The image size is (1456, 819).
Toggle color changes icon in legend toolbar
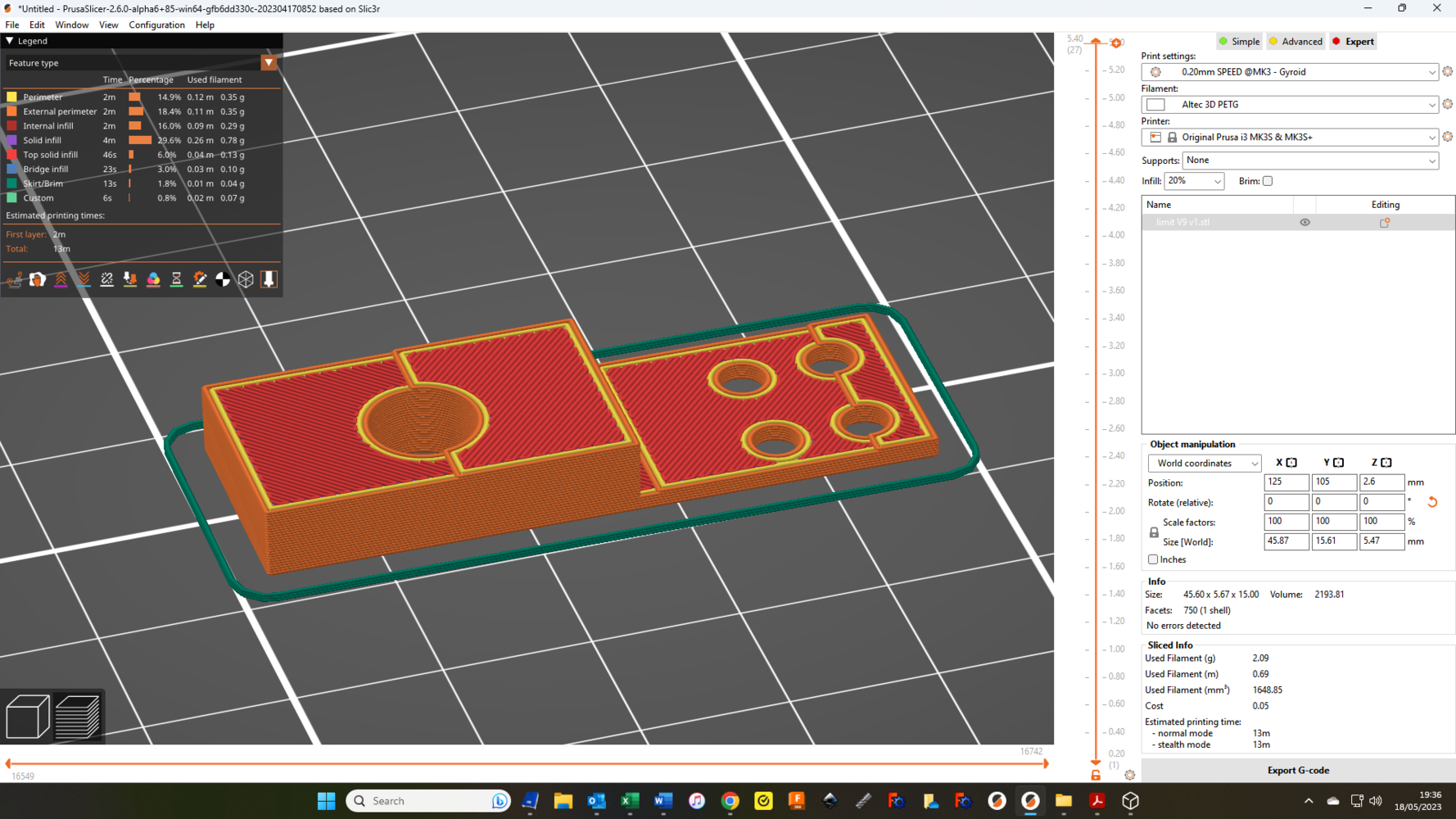153,280
